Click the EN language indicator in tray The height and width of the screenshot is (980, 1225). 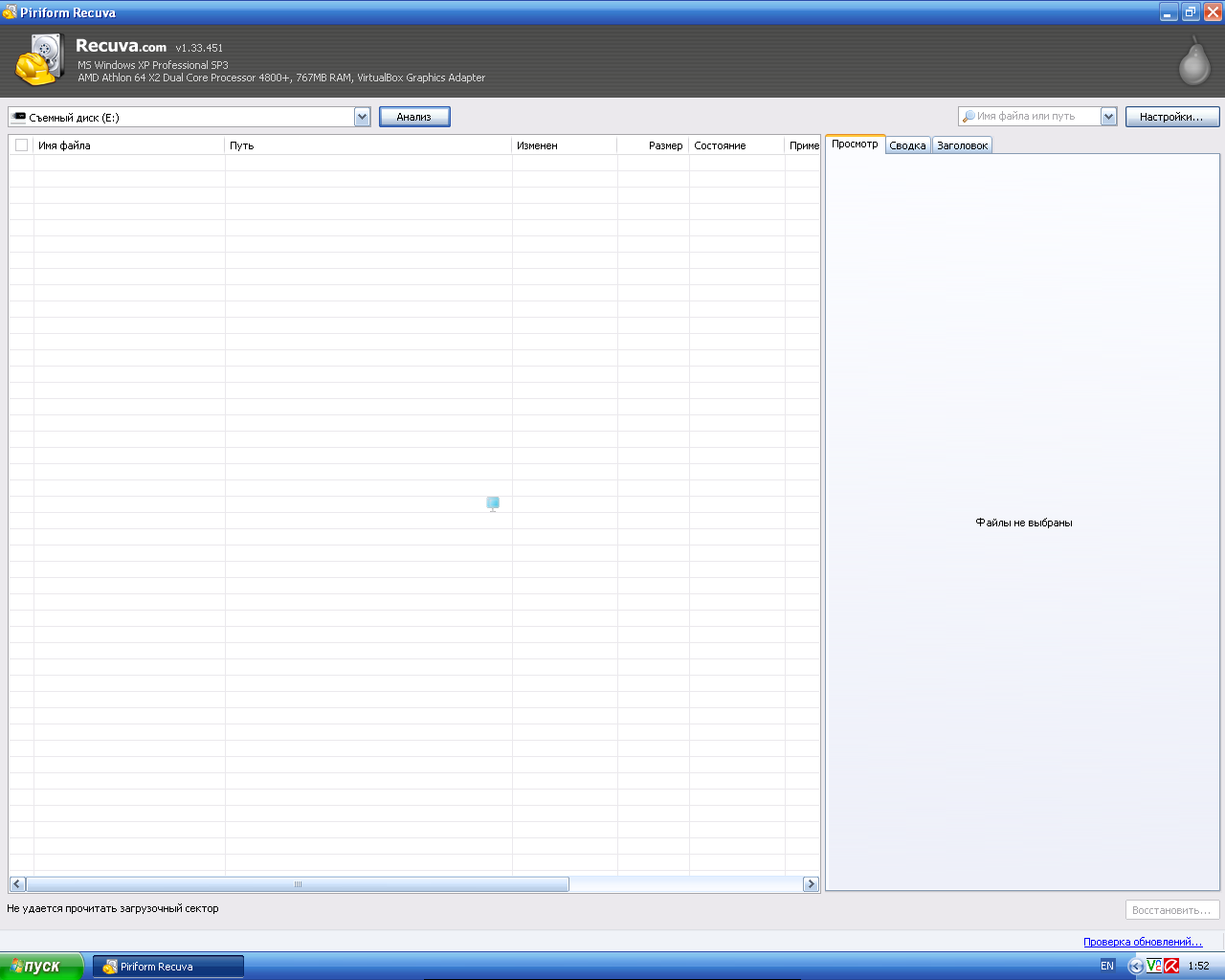point(1107,966)
